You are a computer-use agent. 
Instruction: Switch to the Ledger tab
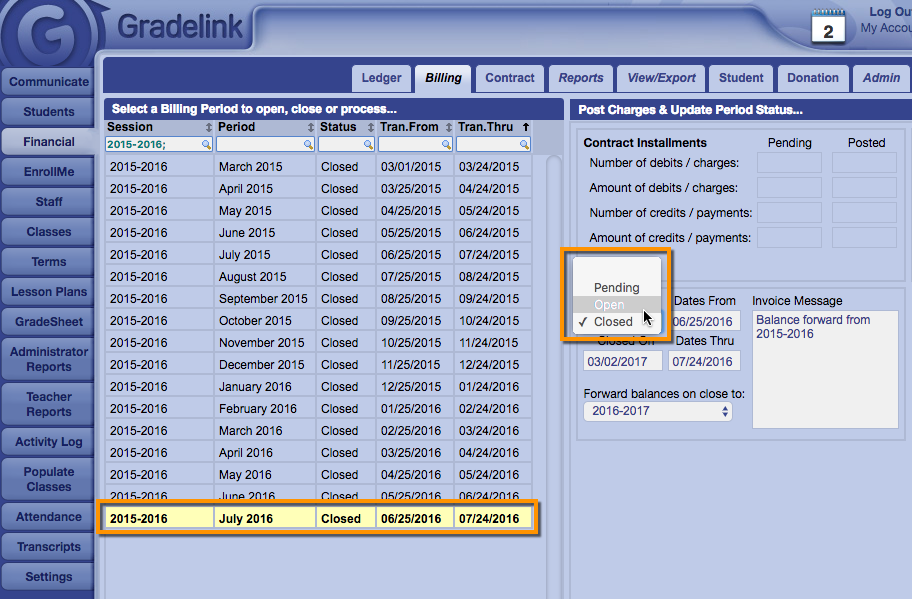381,78
